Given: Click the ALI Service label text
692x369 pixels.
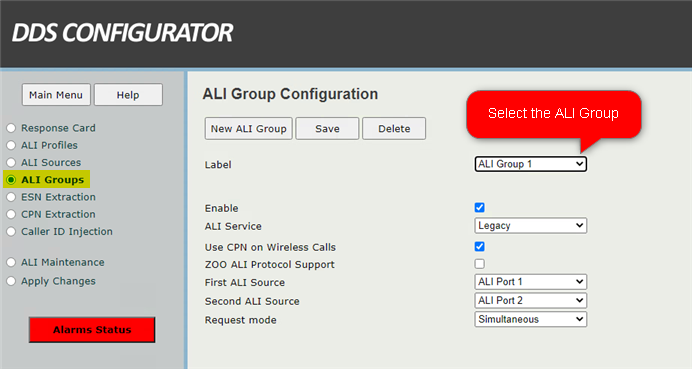Looking at the screenshot, I should click(233, 226).
